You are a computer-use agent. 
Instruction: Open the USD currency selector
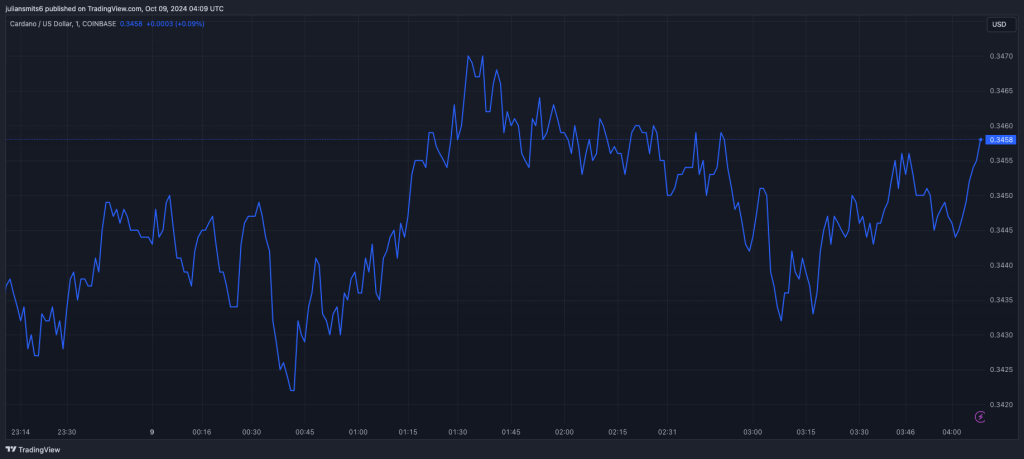(x=998, y=24)
